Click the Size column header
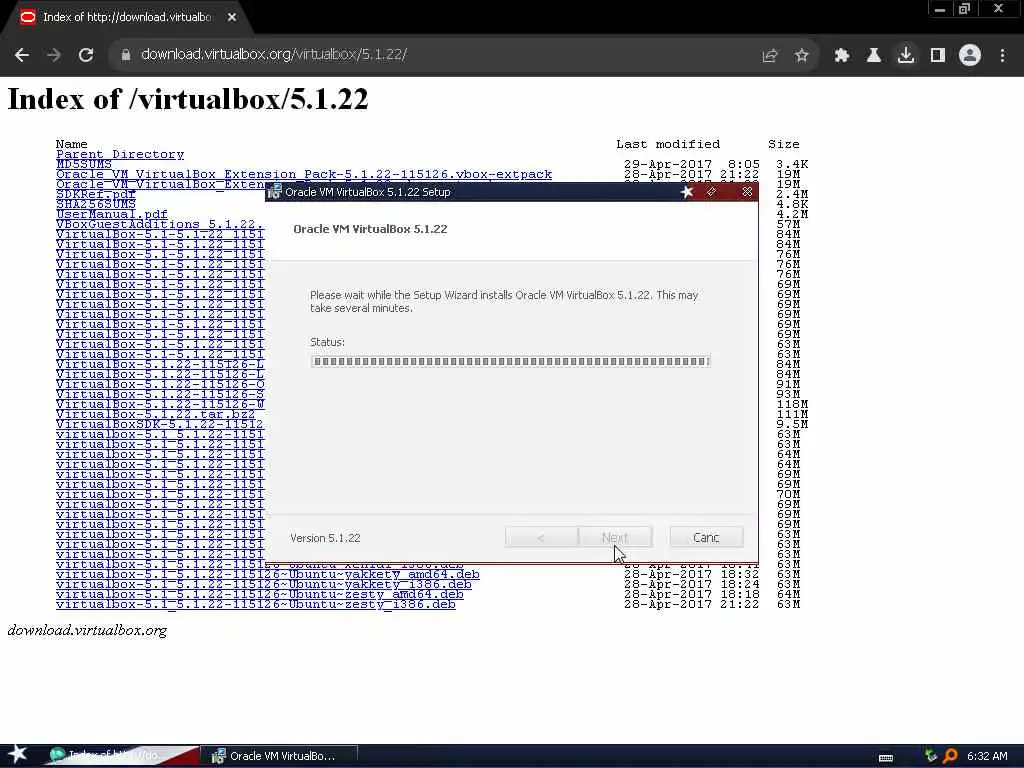 point(784,144)
